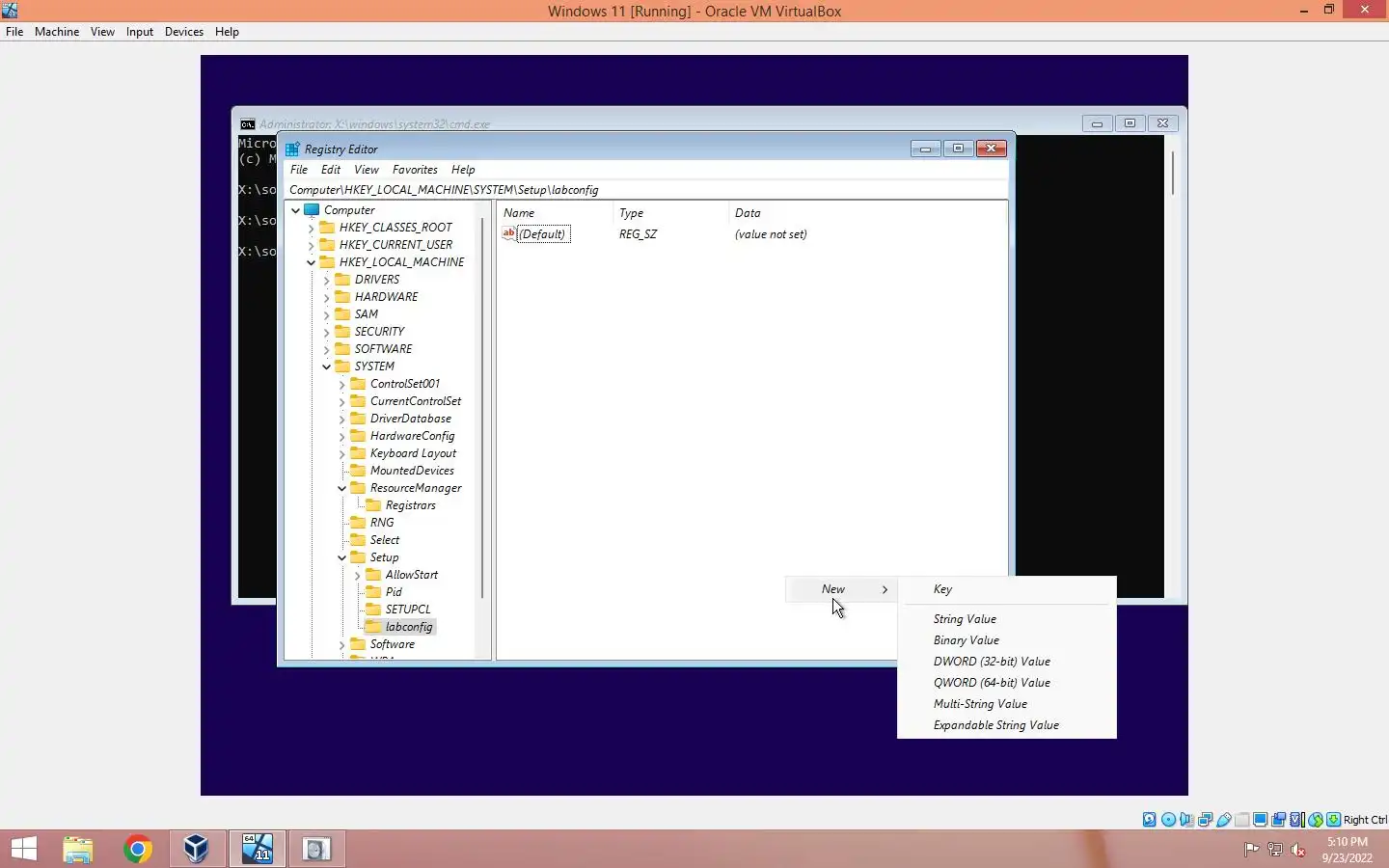Choose String Value from the submenu

click(1007, 619)
